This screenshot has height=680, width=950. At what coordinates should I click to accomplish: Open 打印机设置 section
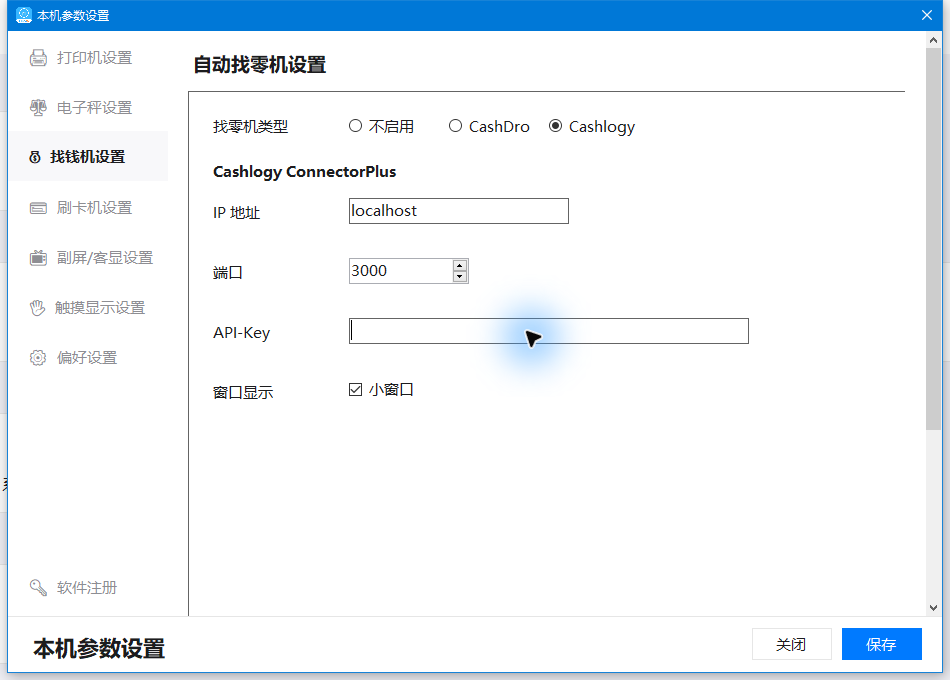point(88,58)
